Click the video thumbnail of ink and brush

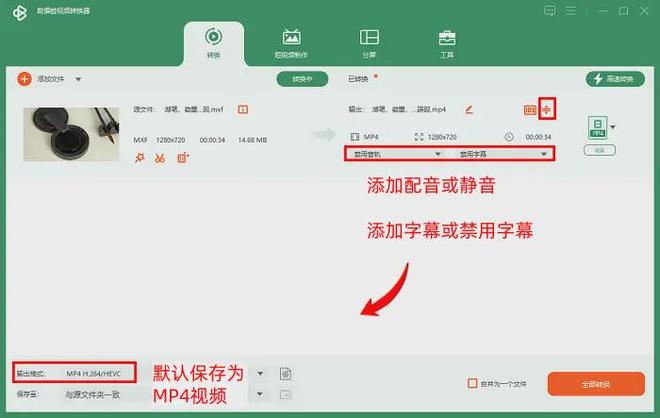[x=71, y=134]
